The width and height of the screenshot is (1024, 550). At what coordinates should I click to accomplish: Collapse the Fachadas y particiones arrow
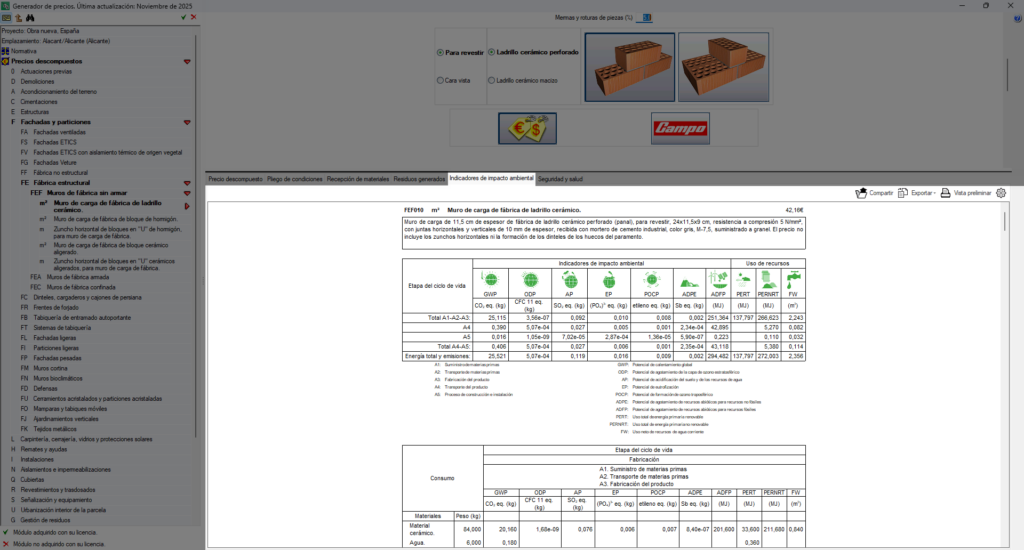pyautogui.click(x=187, y=122)
